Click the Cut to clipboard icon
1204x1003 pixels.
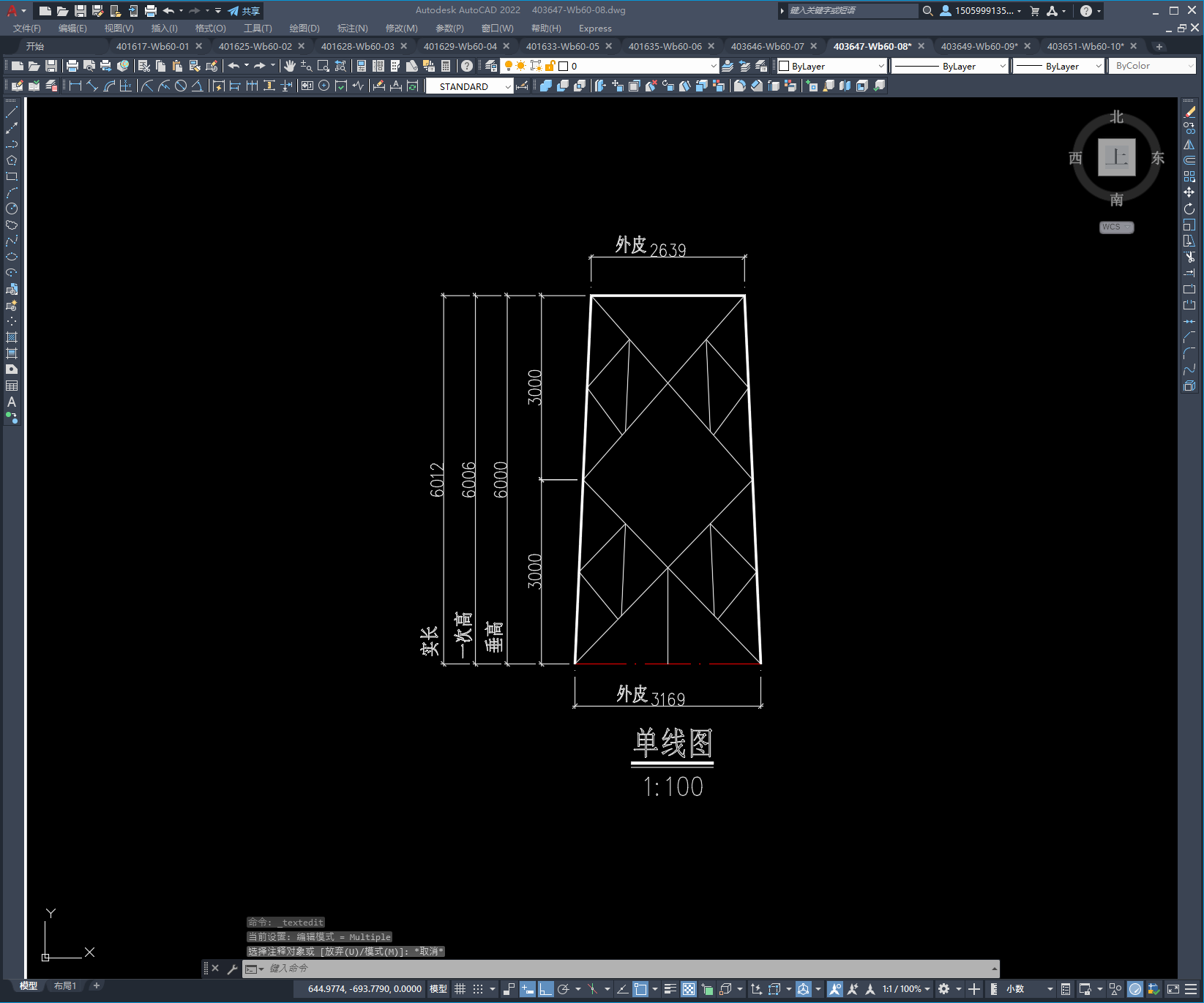(x=144, y=66)
